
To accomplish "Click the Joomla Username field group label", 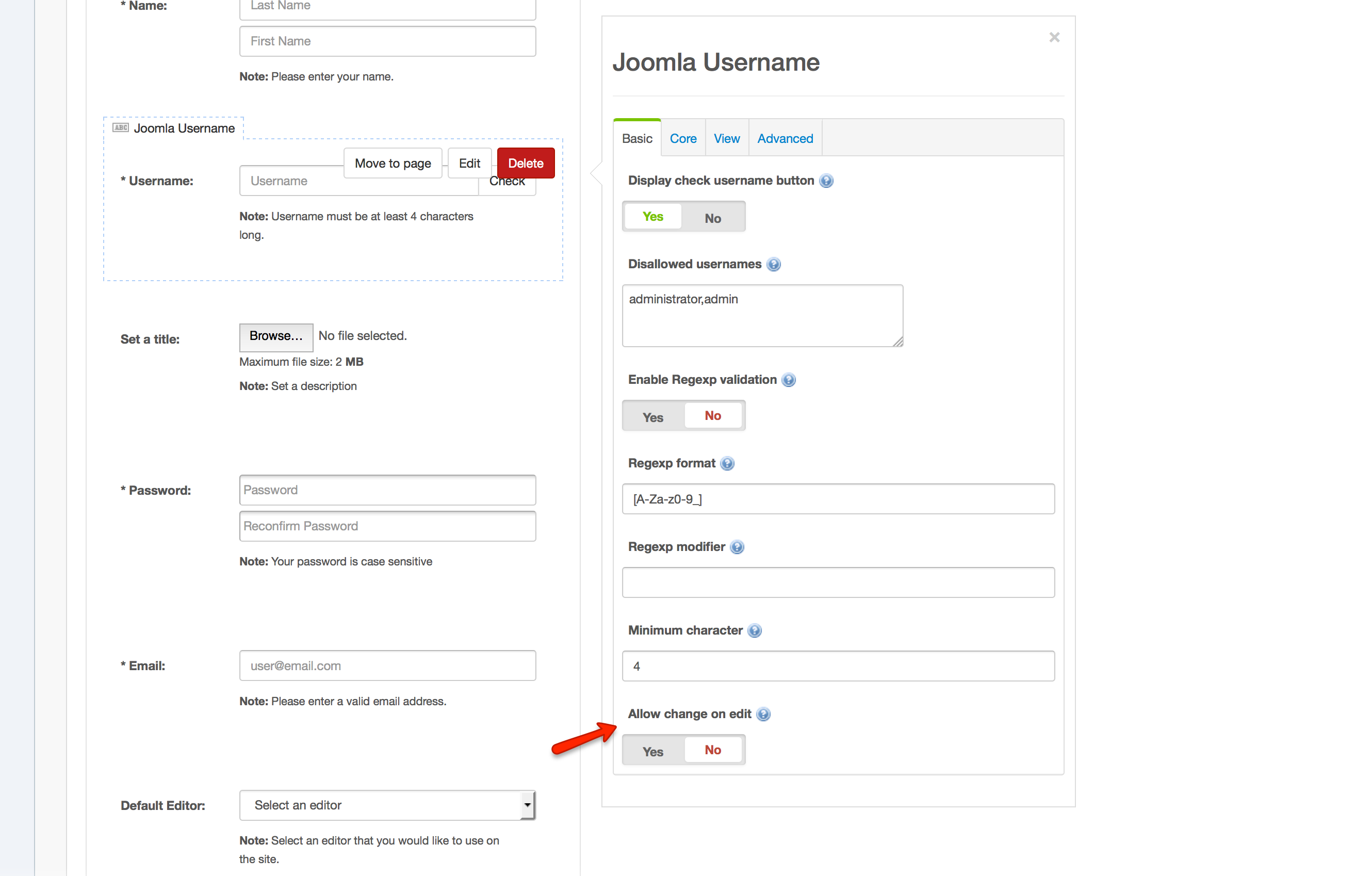I will coord(184,128).
